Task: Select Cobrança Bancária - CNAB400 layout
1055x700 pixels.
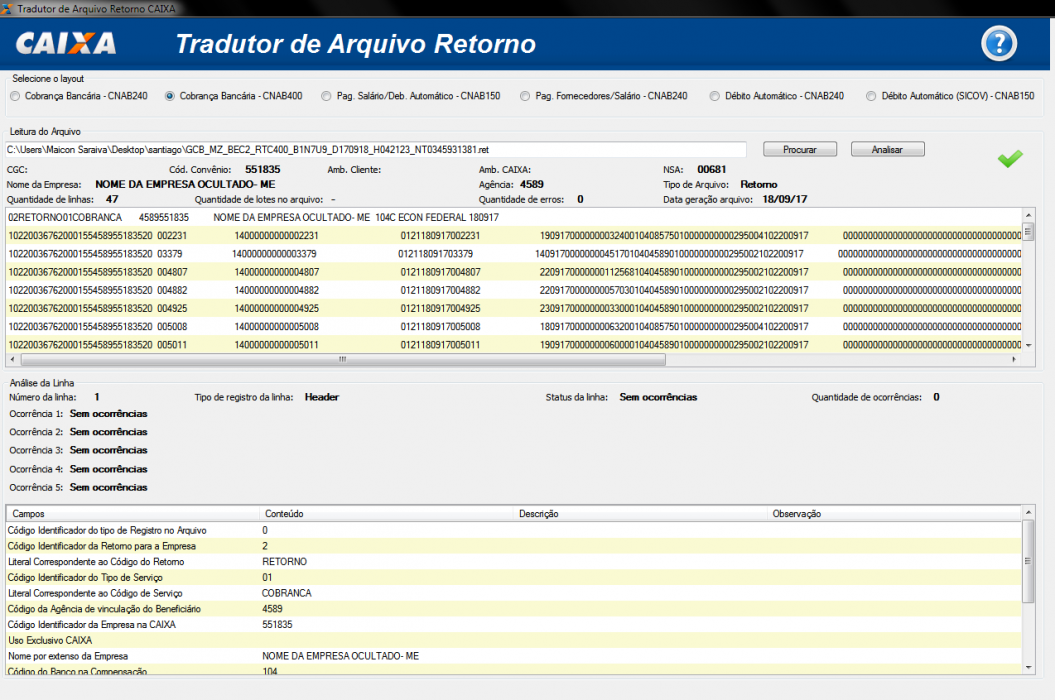Action: 170,96
